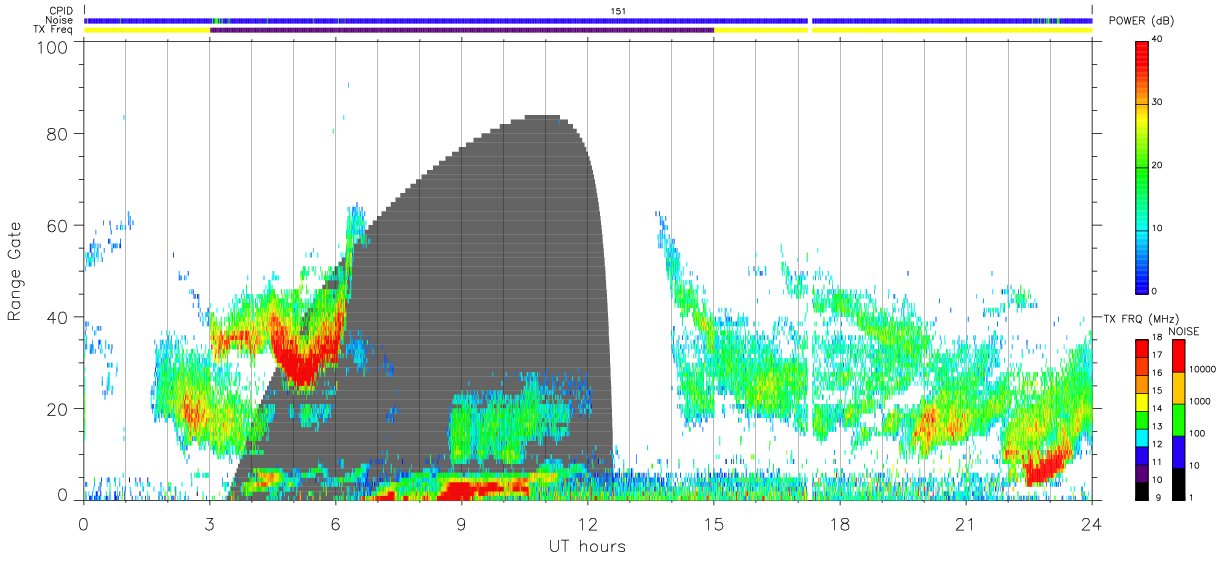Click the red top of the power color bar

coord(1142,55)
